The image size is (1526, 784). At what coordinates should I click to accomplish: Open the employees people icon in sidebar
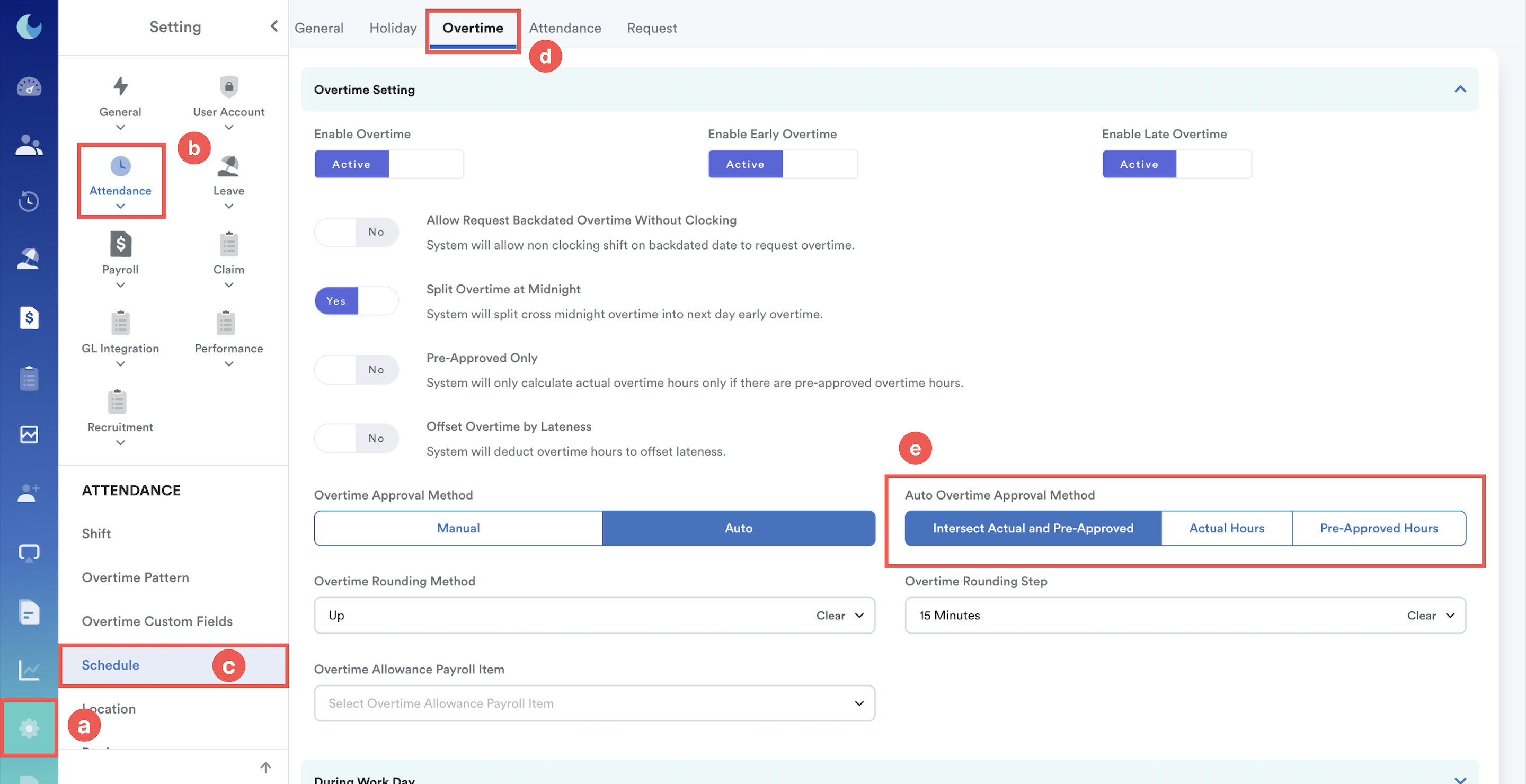pyautogui.click(x=29, y=145)
